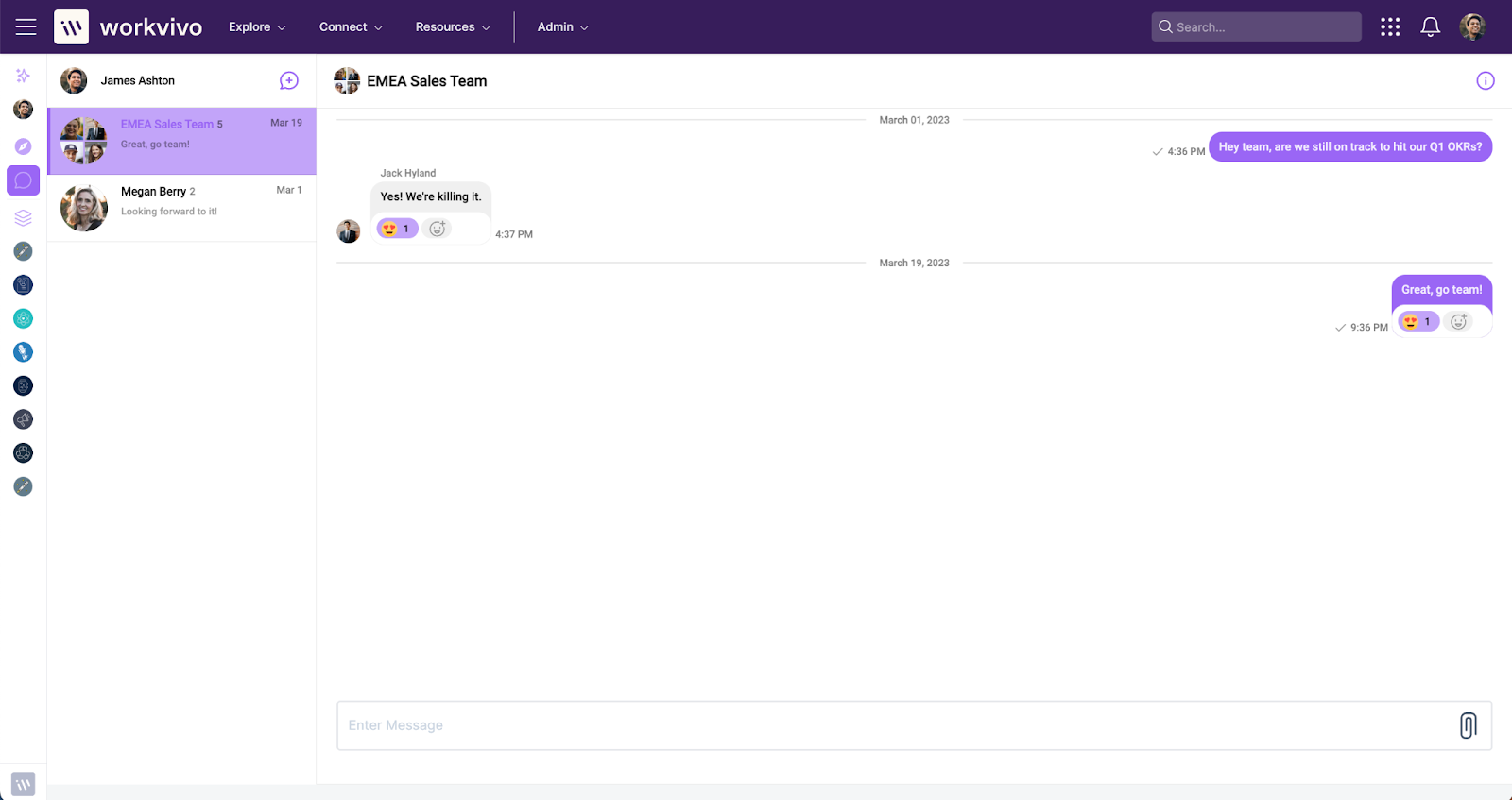Toggle heart-eyes reaction on 'Great, go team!'
This screenshot has height=800, width=1512.
pos(1418,322)
